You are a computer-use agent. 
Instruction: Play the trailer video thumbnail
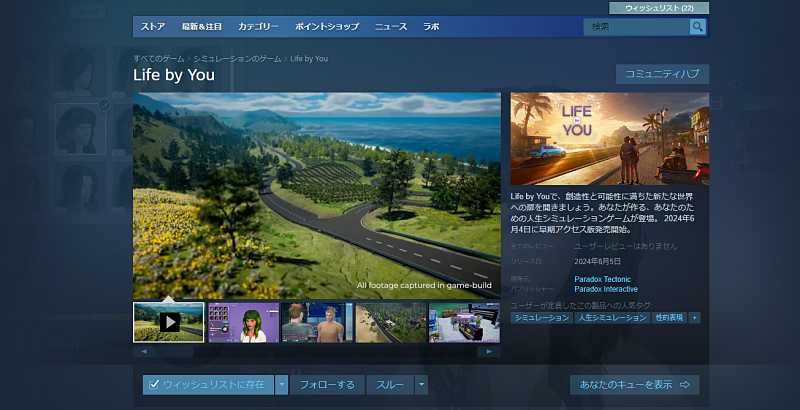pos(169,322)
